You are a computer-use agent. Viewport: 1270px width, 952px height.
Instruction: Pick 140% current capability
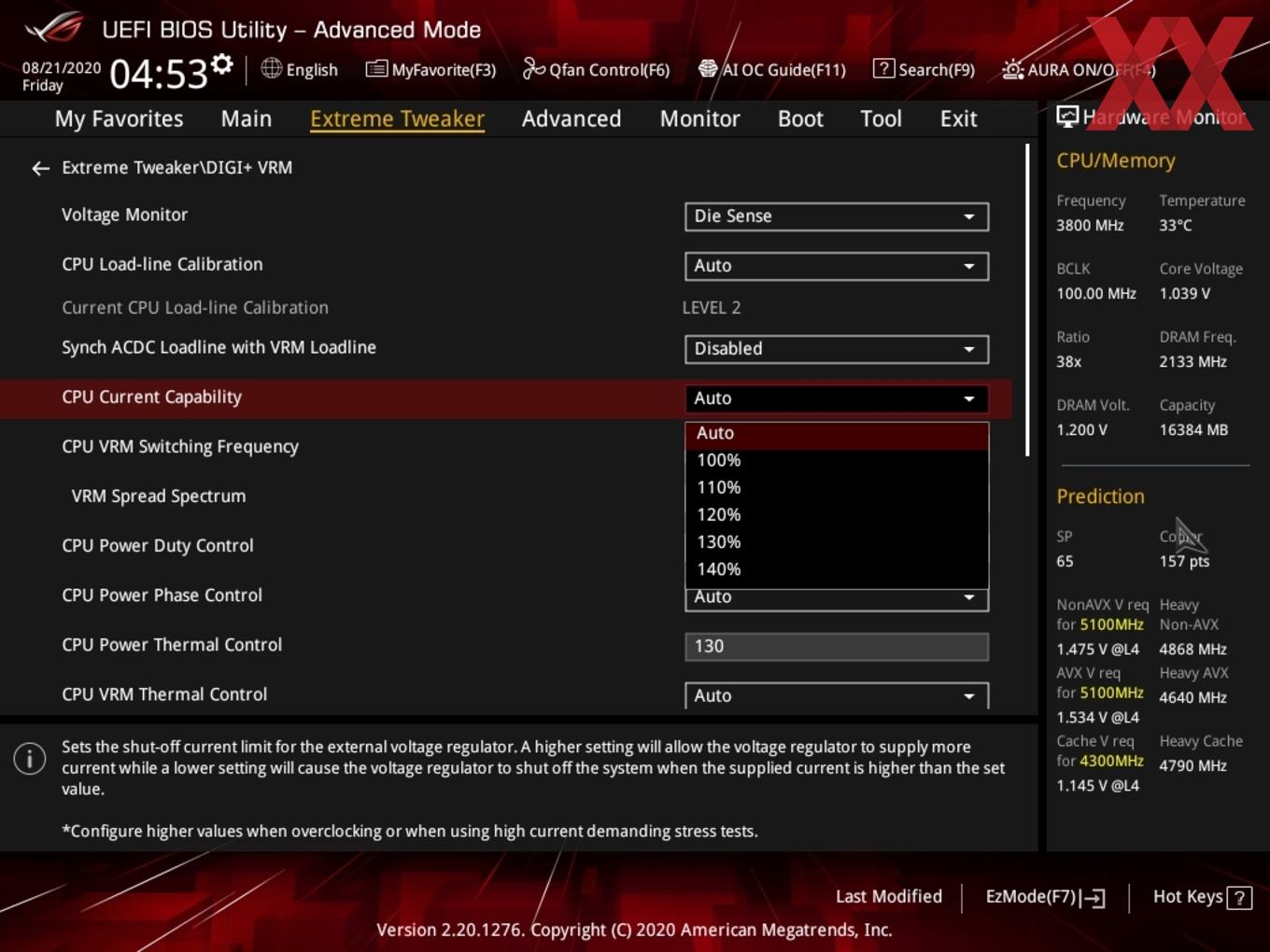click(837, 569)
